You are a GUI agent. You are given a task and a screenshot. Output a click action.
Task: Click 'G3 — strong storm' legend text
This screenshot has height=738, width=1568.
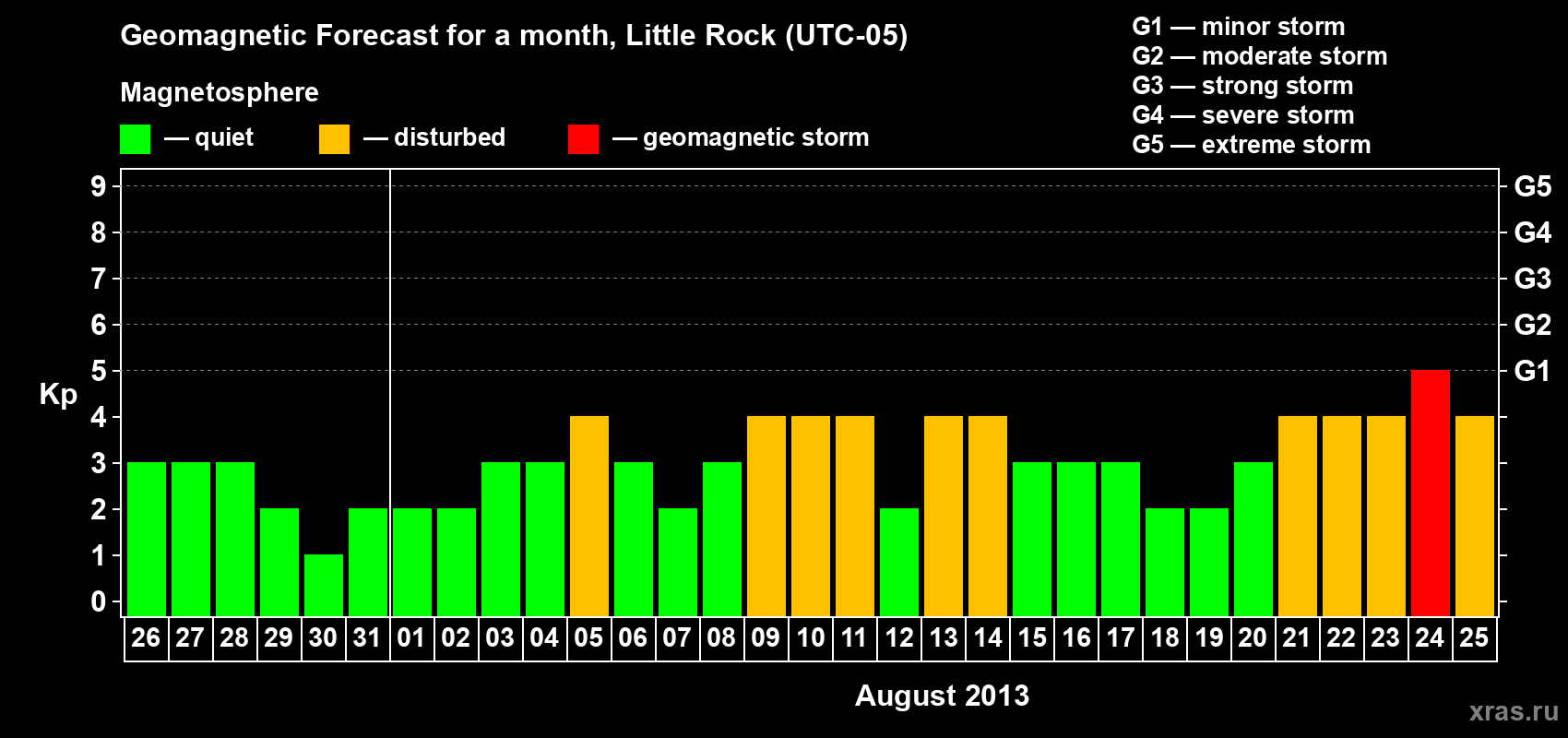point(1242,86)
